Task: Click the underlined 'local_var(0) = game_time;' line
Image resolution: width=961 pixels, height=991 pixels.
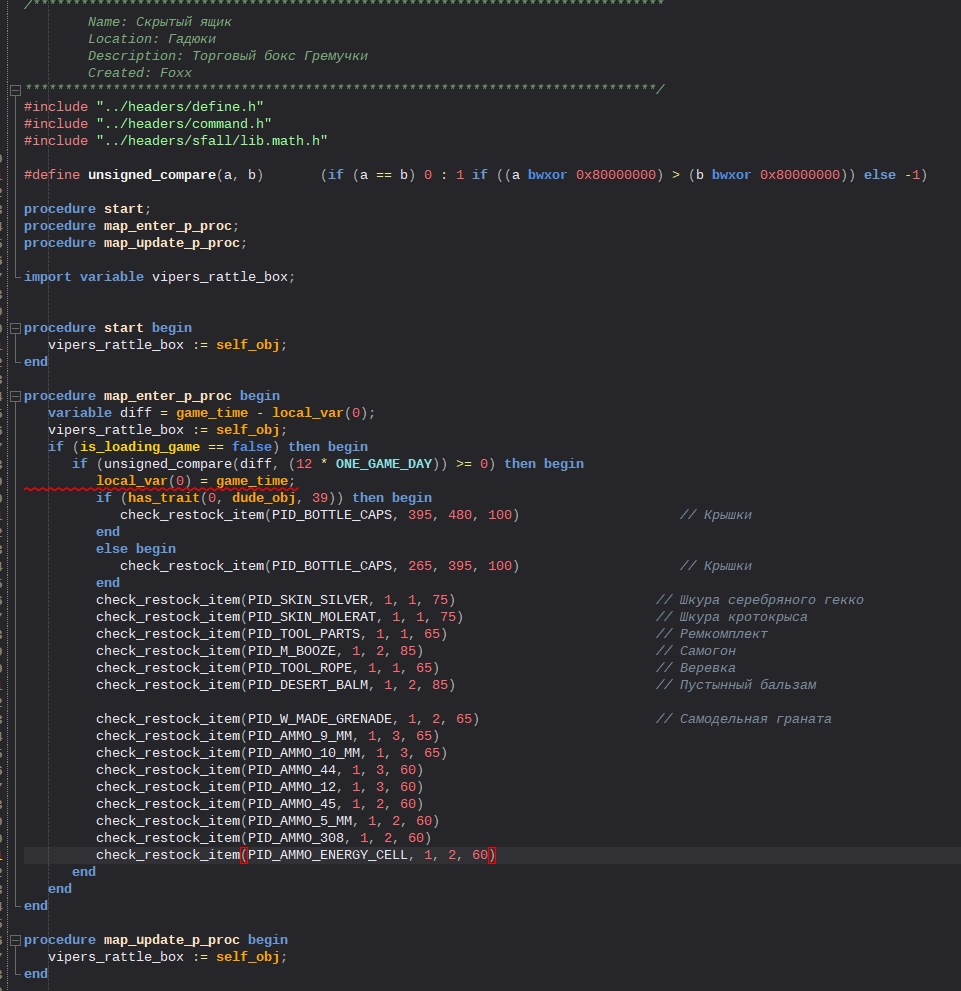Action: tap(195, 482)
